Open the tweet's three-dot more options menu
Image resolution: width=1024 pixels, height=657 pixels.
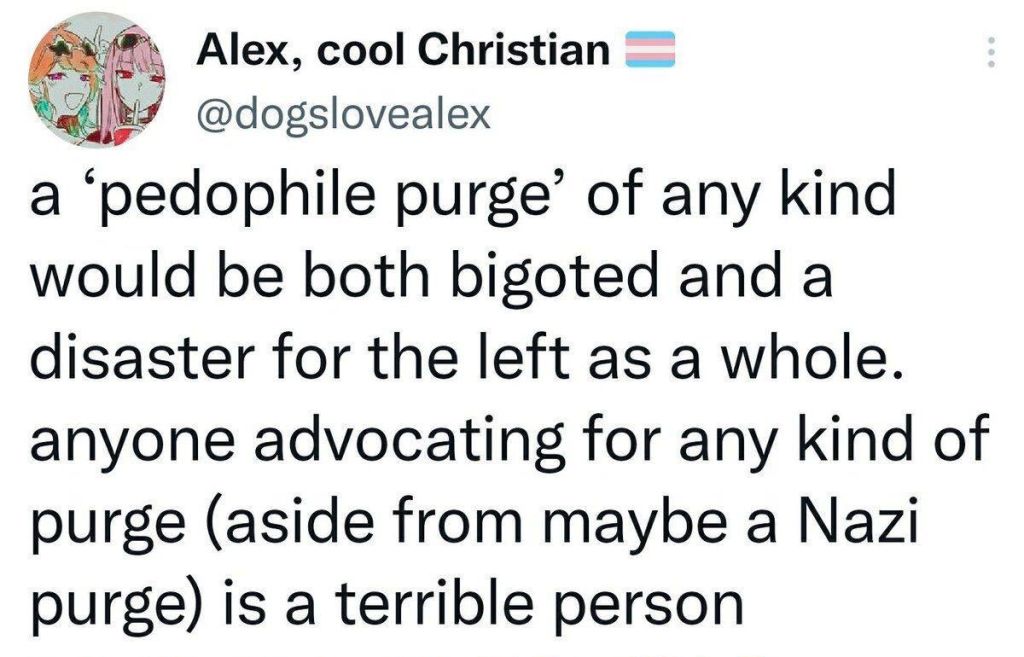pyautogui.click(x=991, y=52)
